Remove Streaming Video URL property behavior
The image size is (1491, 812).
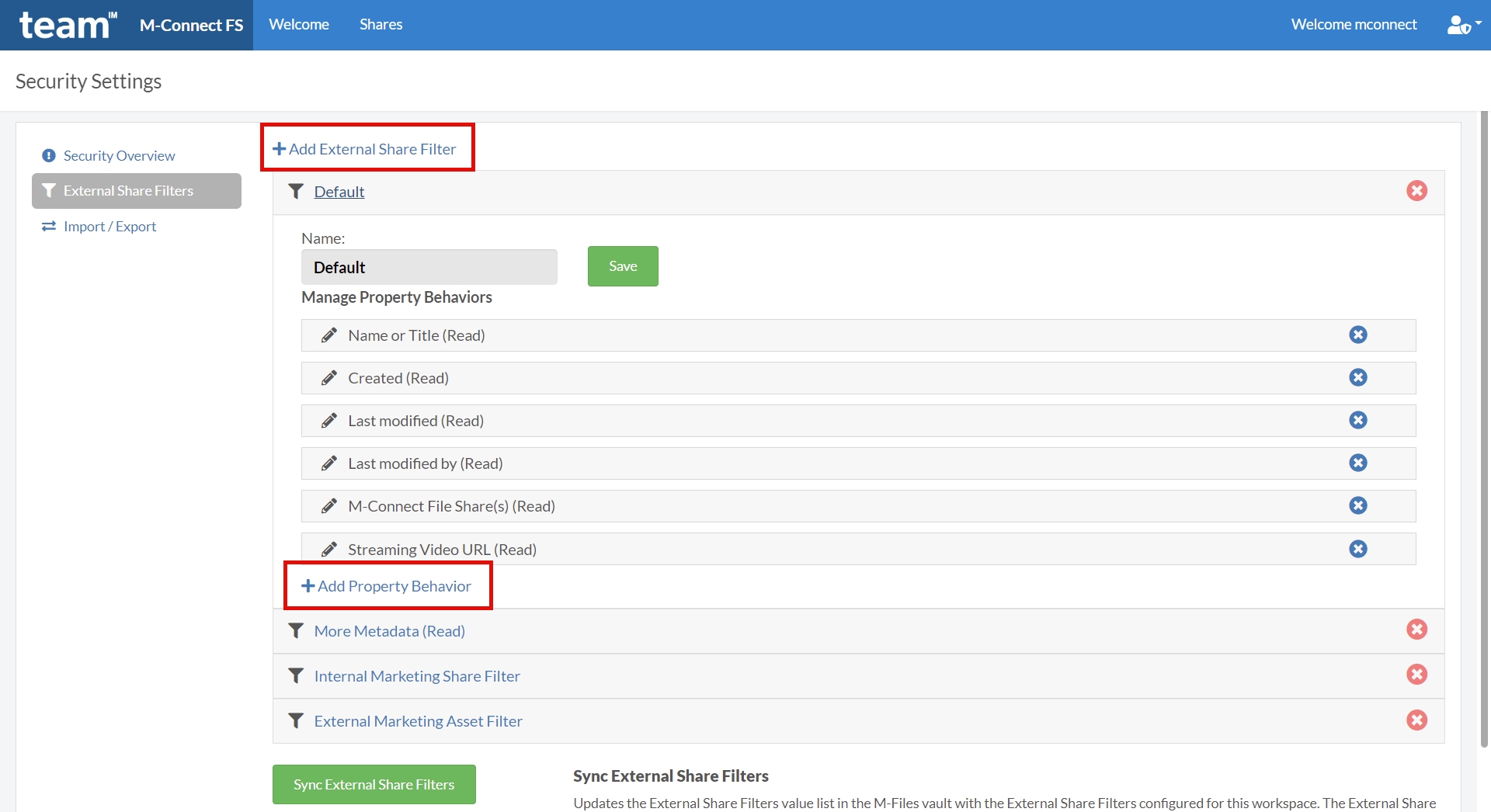1357,548
